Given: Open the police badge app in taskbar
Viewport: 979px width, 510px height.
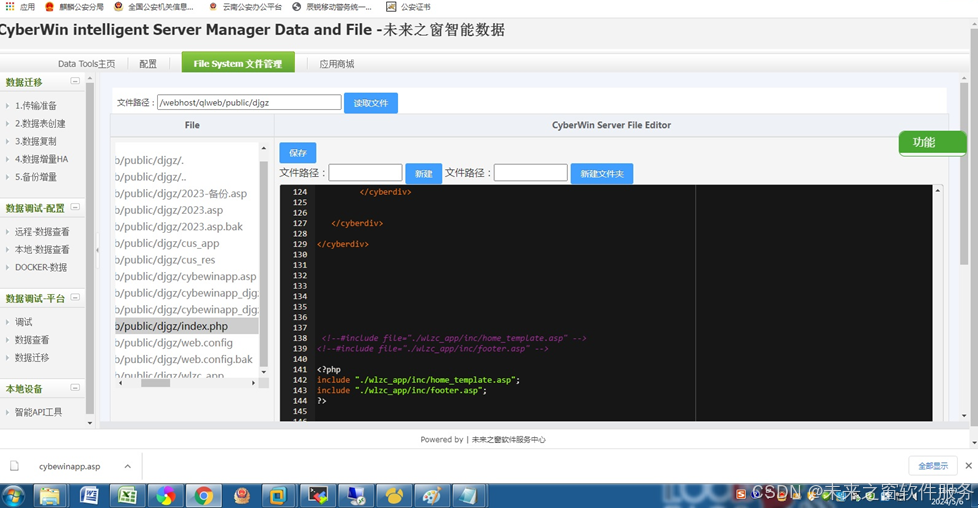Looking at the screenshot, I should pos(242,496).
